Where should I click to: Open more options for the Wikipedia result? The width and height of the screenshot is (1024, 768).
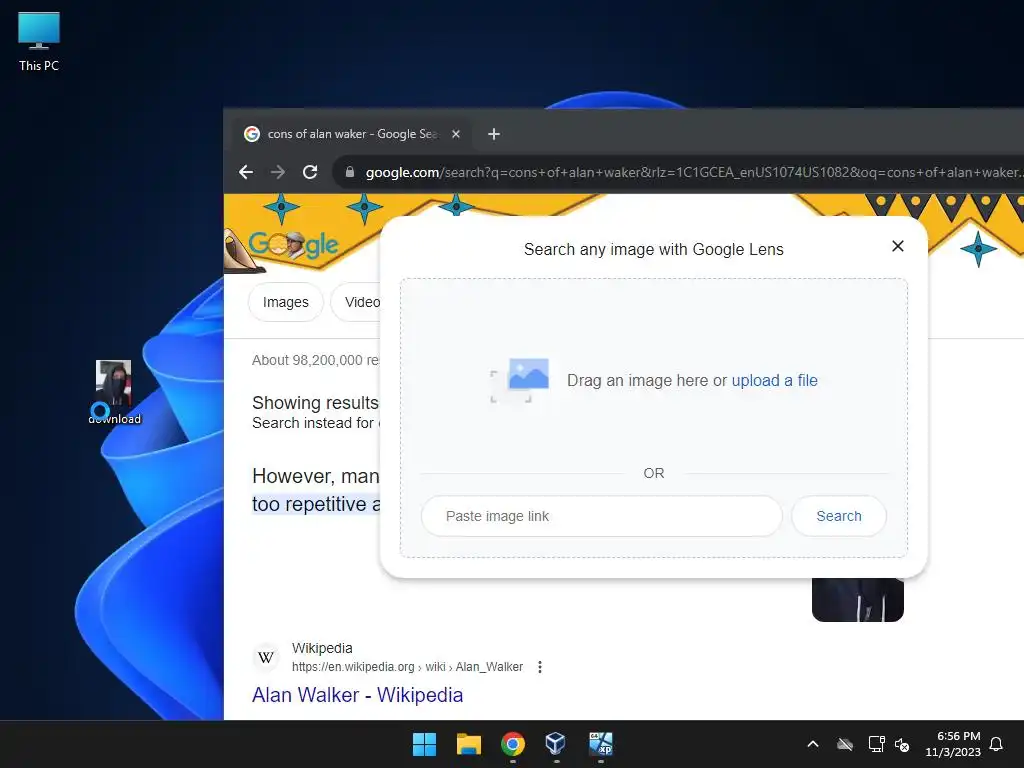[x=539, y=667]
